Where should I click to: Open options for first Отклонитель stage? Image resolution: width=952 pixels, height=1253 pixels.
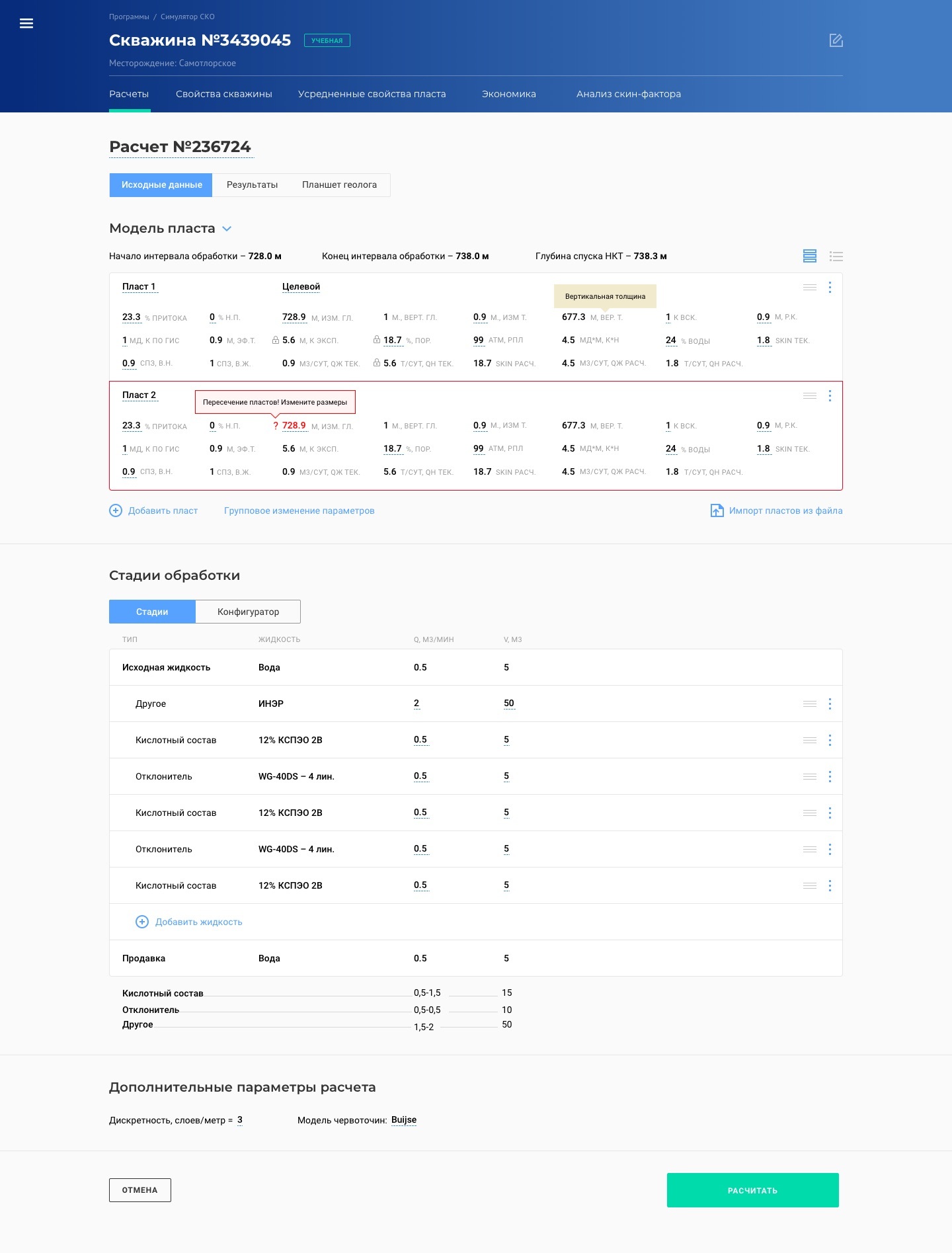tap(830, 776)
